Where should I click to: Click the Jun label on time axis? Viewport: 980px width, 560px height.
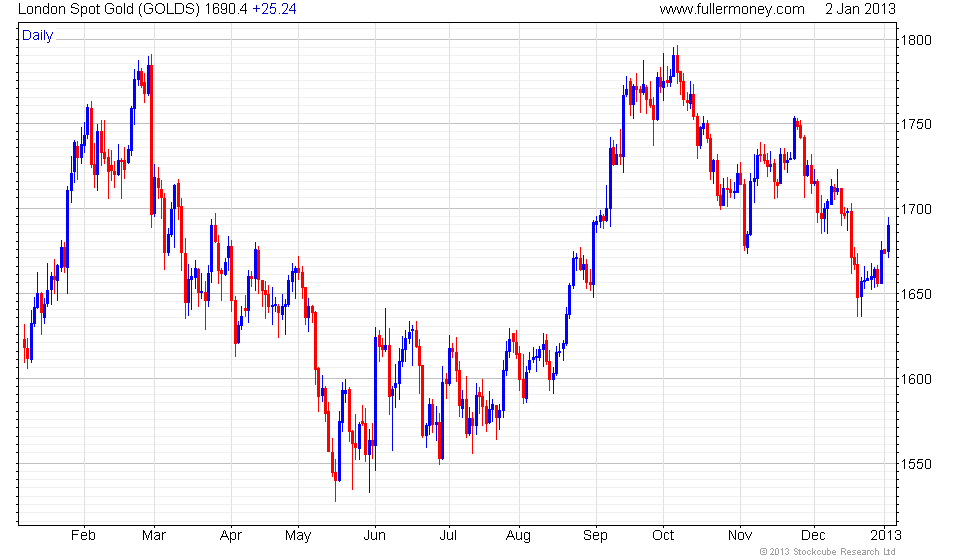pyautogui.click(x=374, y=536)
